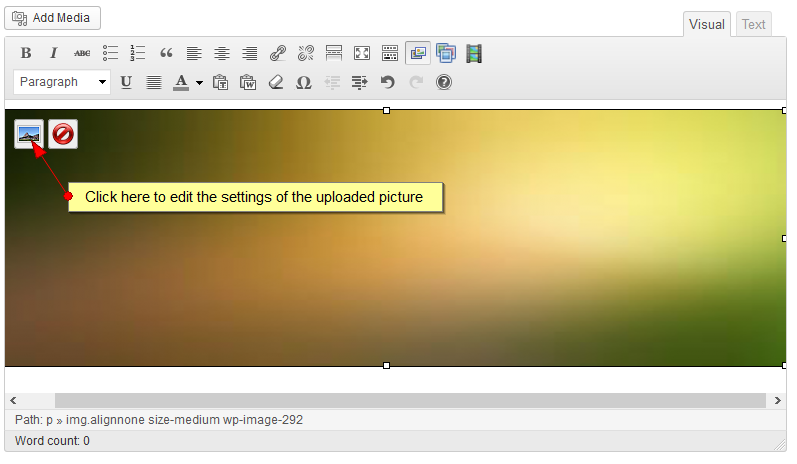Screen dimensions: 797x464
Task: Click the horizontal scrollbar thumb
Action: (410, 400)
